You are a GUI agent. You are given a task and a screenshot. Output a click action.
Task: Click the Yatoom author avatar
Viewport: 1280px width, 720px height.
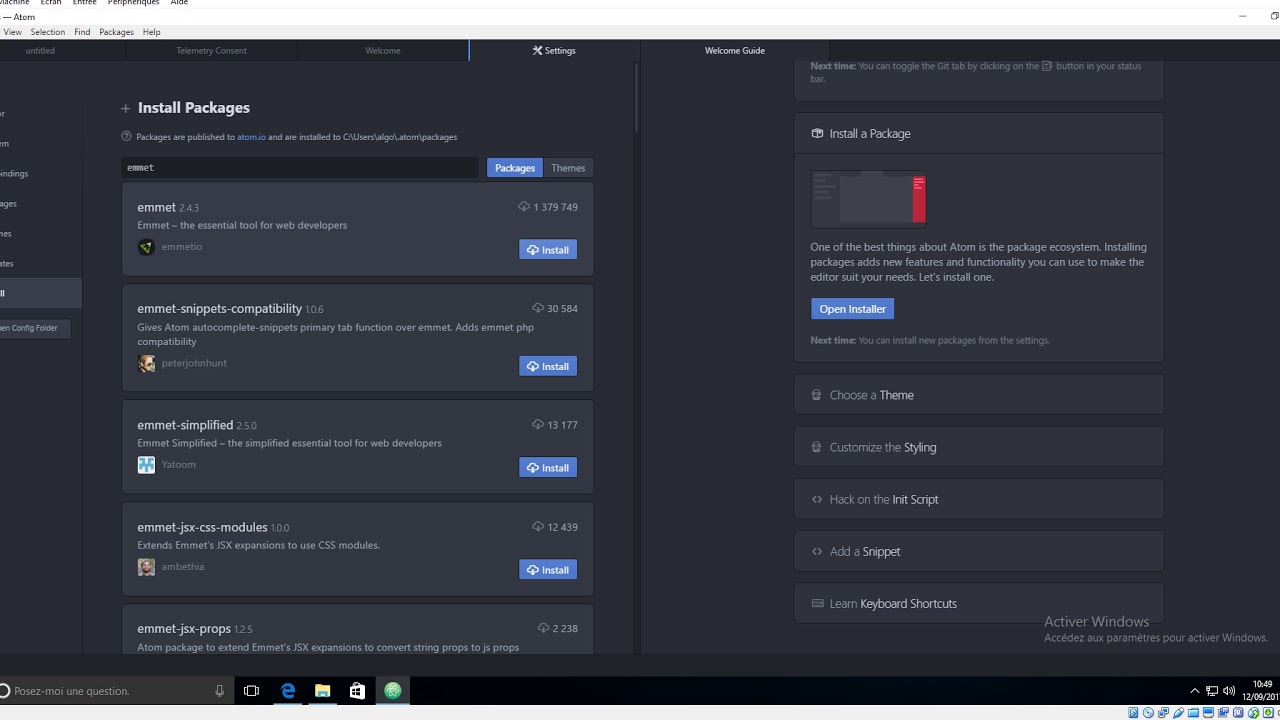pyautogui.click(x=146, y=465)
